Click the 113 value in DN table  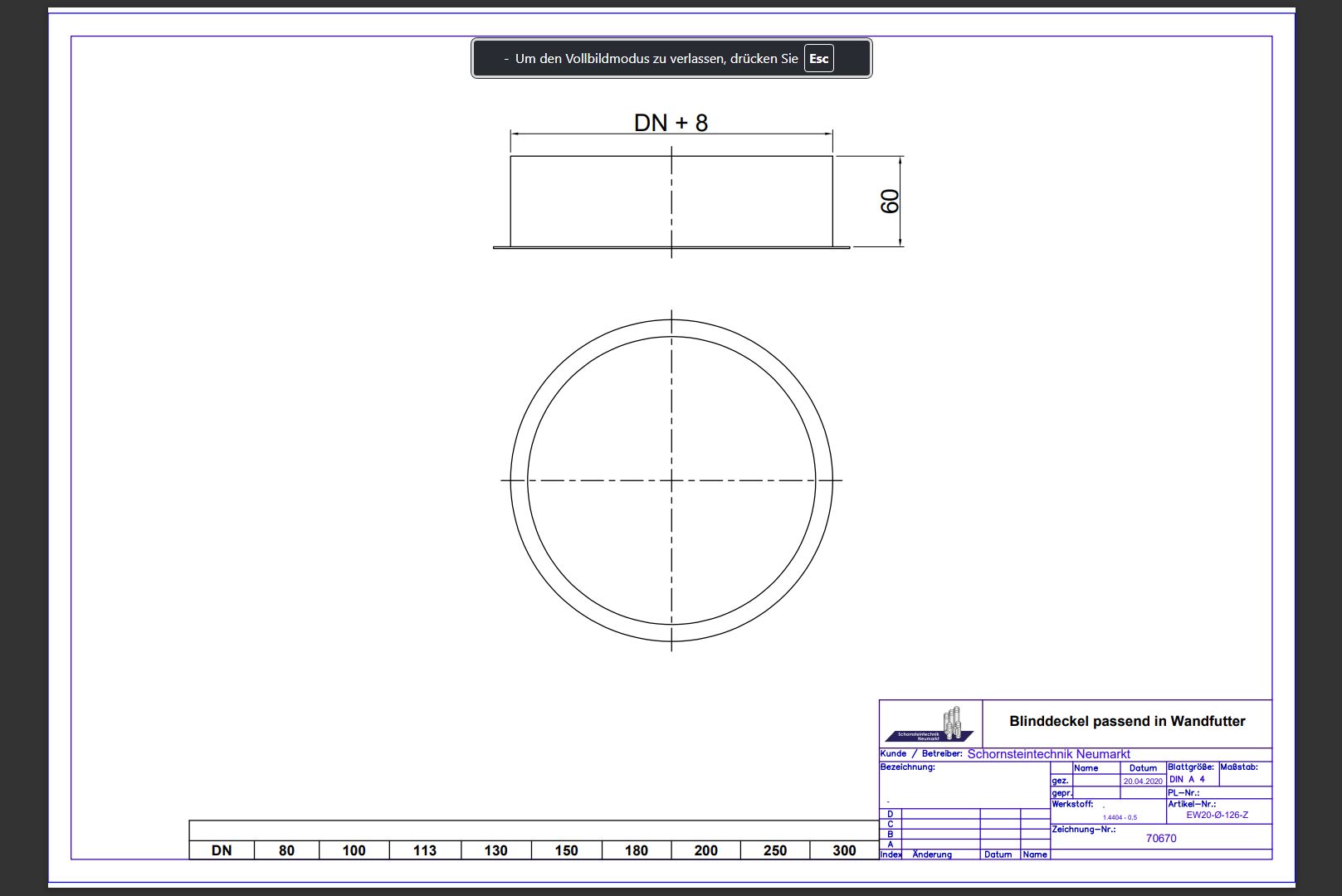tap(424, 850)
